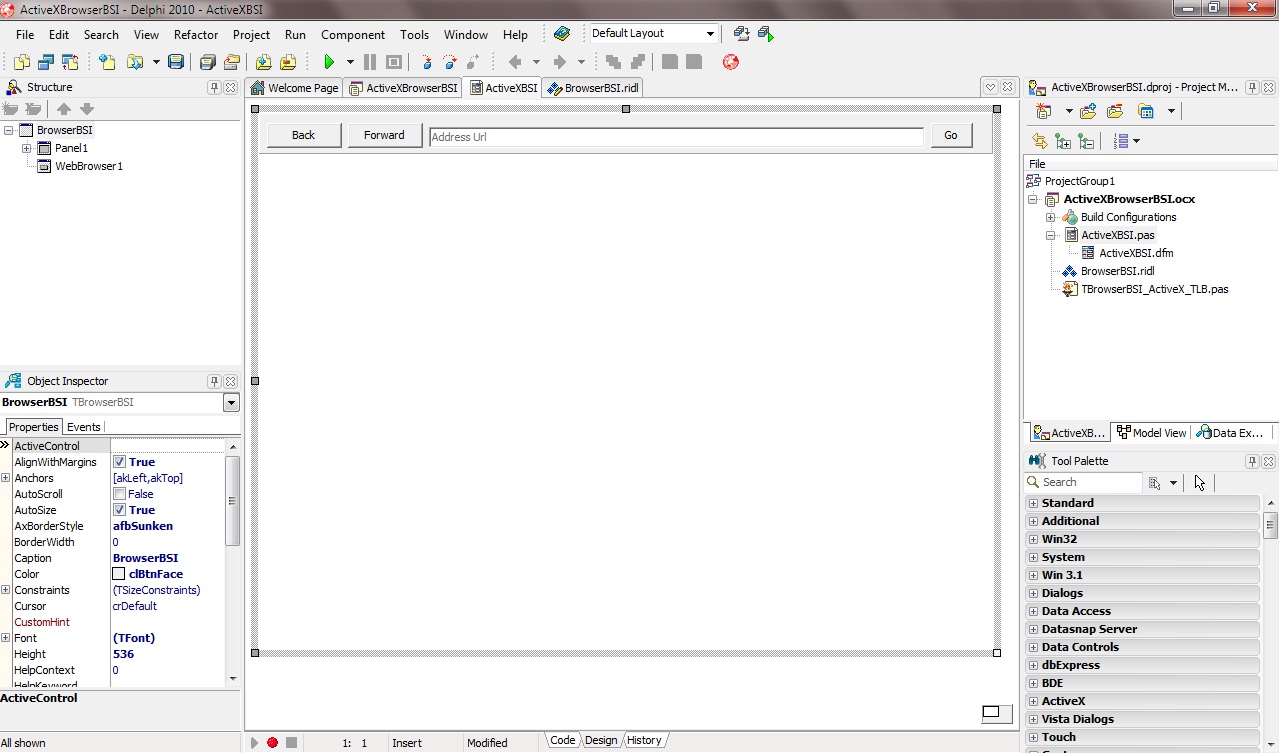Image resolution: width=1279 pixels, height=753 pixels.
Task: Click the New Items toolbar icon
Action: pyautogui.click(x=107, y=62)
